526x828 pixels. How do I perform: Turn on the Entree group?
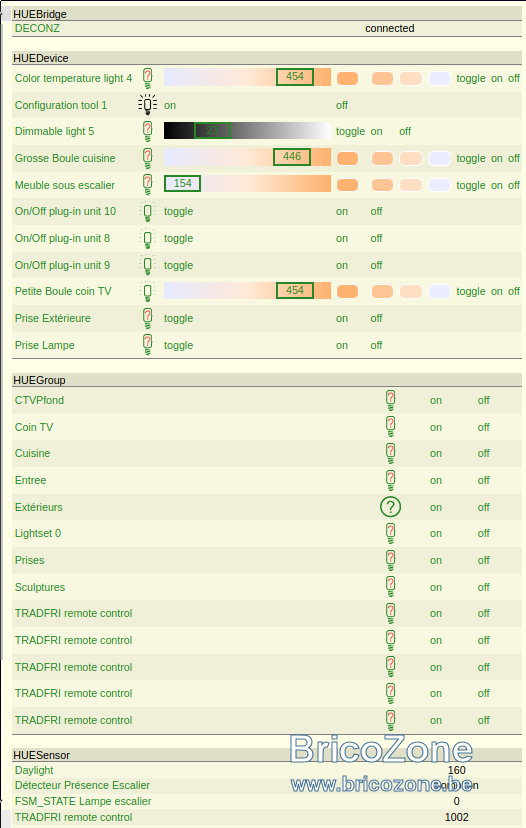tap(436, 480)
